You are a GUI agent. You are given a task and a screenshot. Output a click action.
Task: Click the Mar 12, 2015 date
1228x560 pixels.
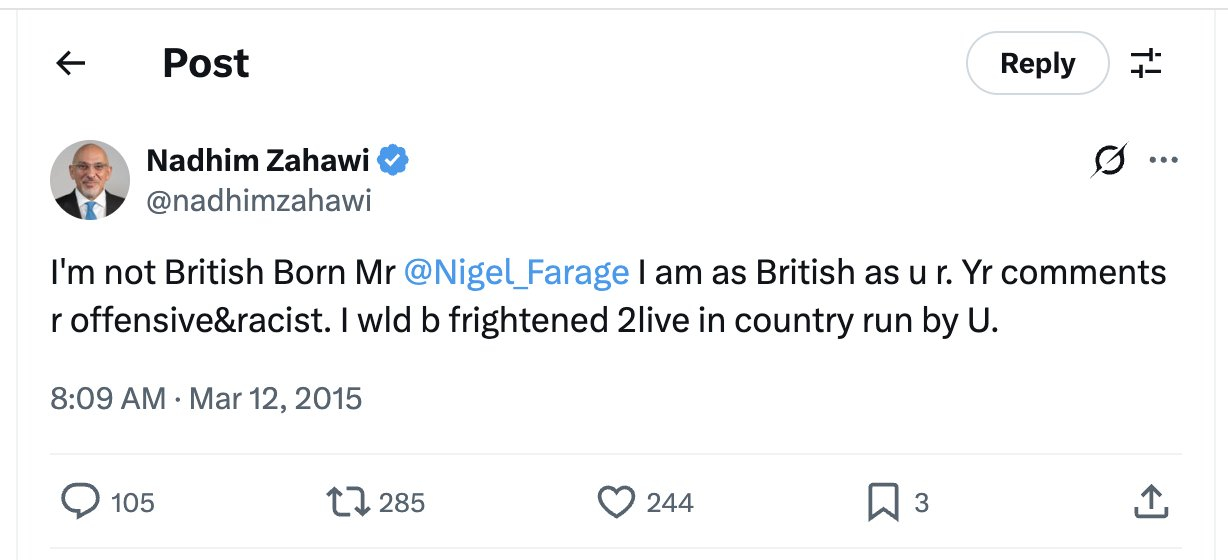tap(275, 399)
